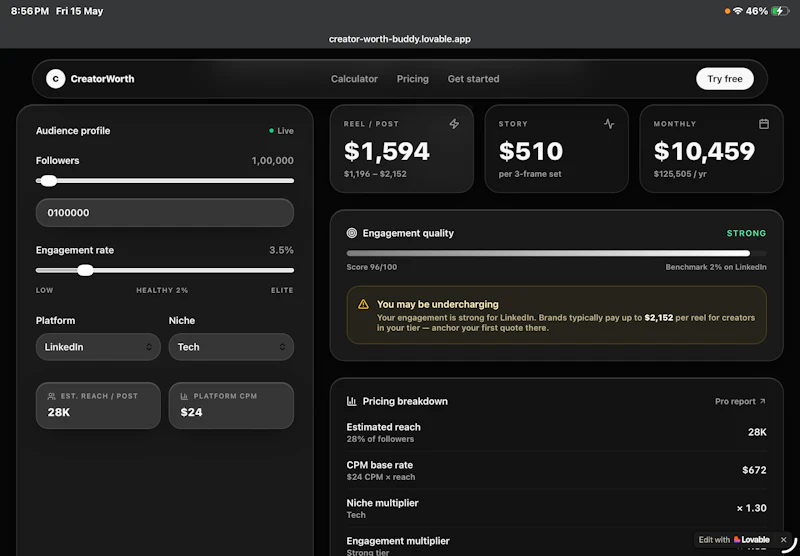Click the Engagement quality score progress bar
Image resolution: width=800 pixels, height=556 pixels.
coord(556,253)
